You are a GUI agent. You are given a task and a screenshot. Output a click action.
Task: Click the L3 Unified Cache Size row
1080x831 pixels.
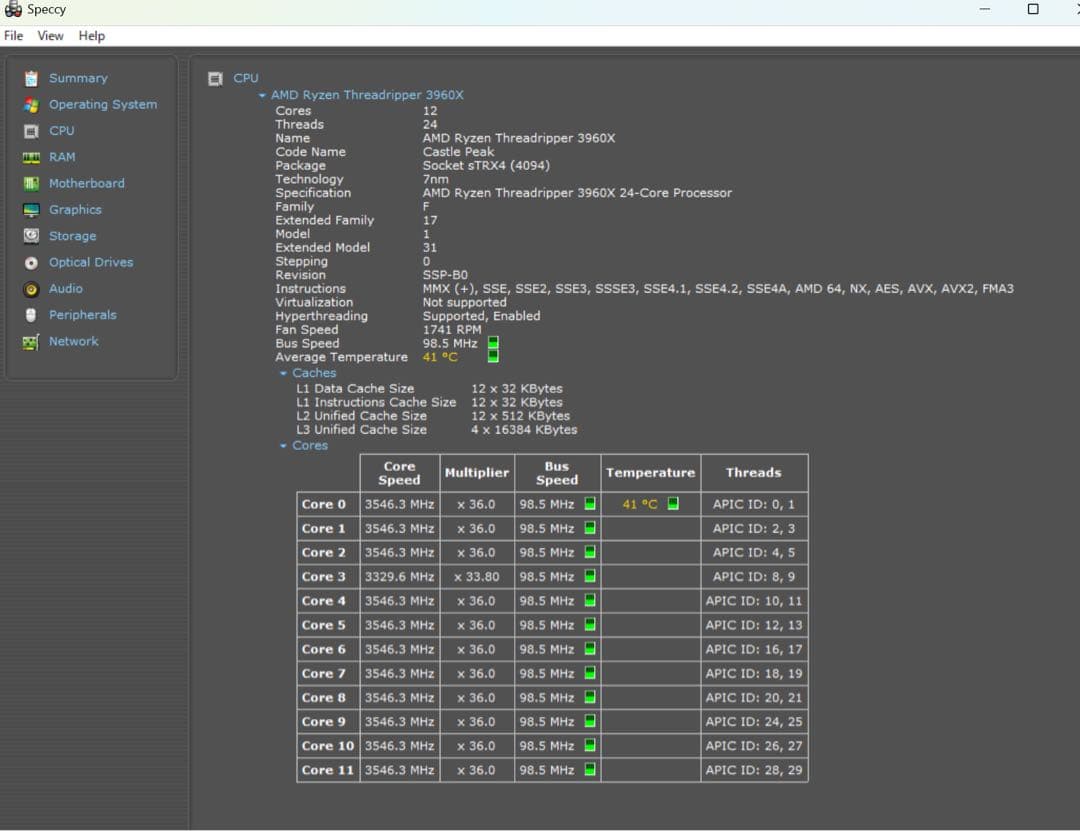(437, 430)
